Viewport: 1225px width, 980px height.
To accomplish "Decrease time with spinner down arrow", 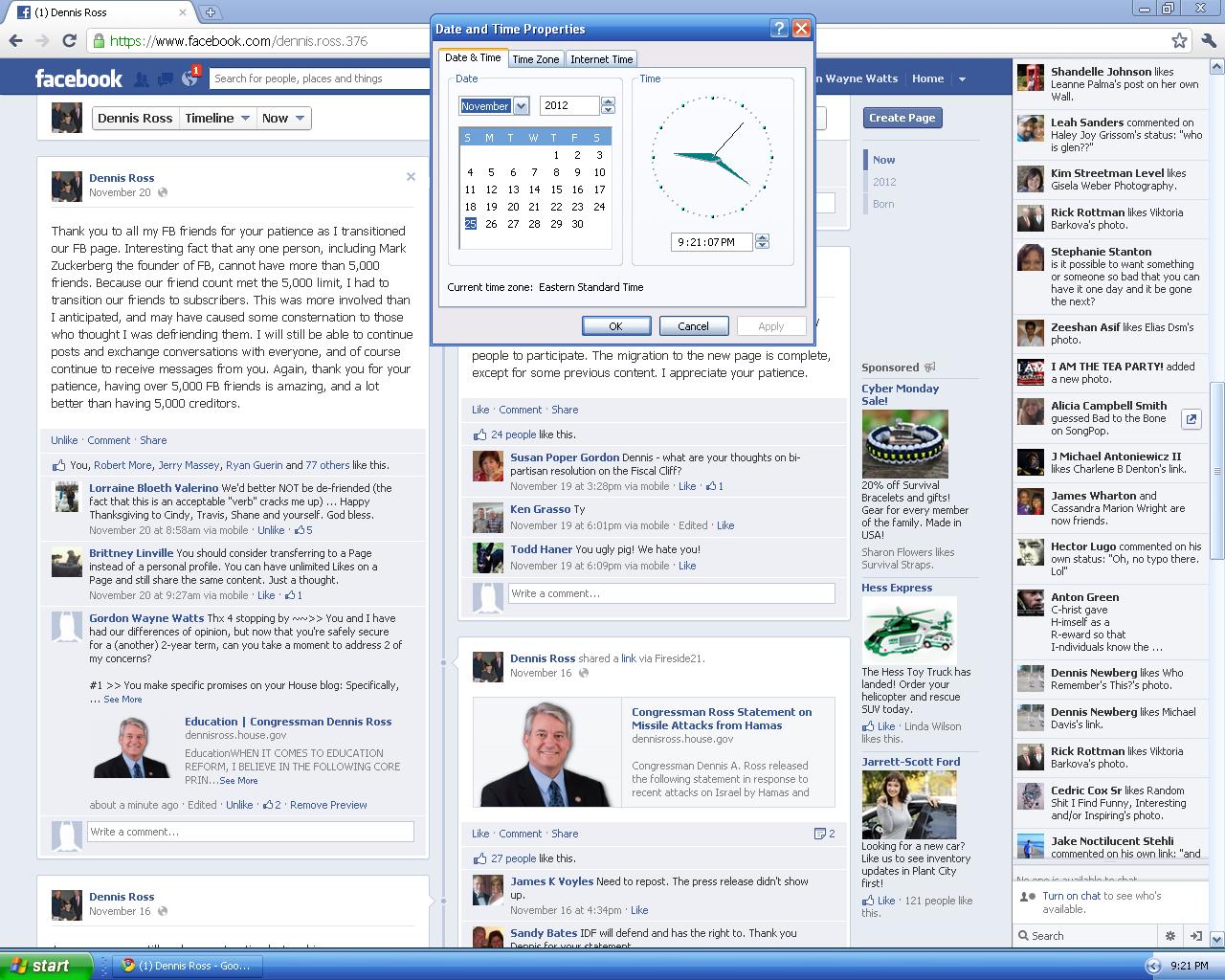I will (762, 246).
